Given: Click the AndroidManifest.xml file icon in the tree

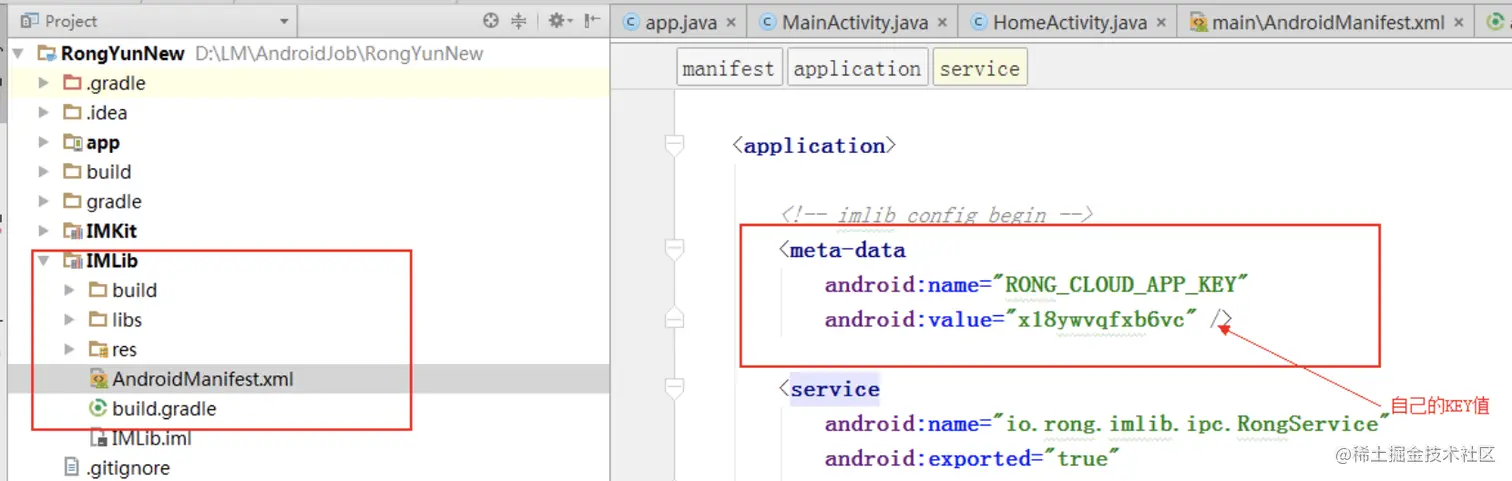Looking at the screenshot, I should [98, 379].
